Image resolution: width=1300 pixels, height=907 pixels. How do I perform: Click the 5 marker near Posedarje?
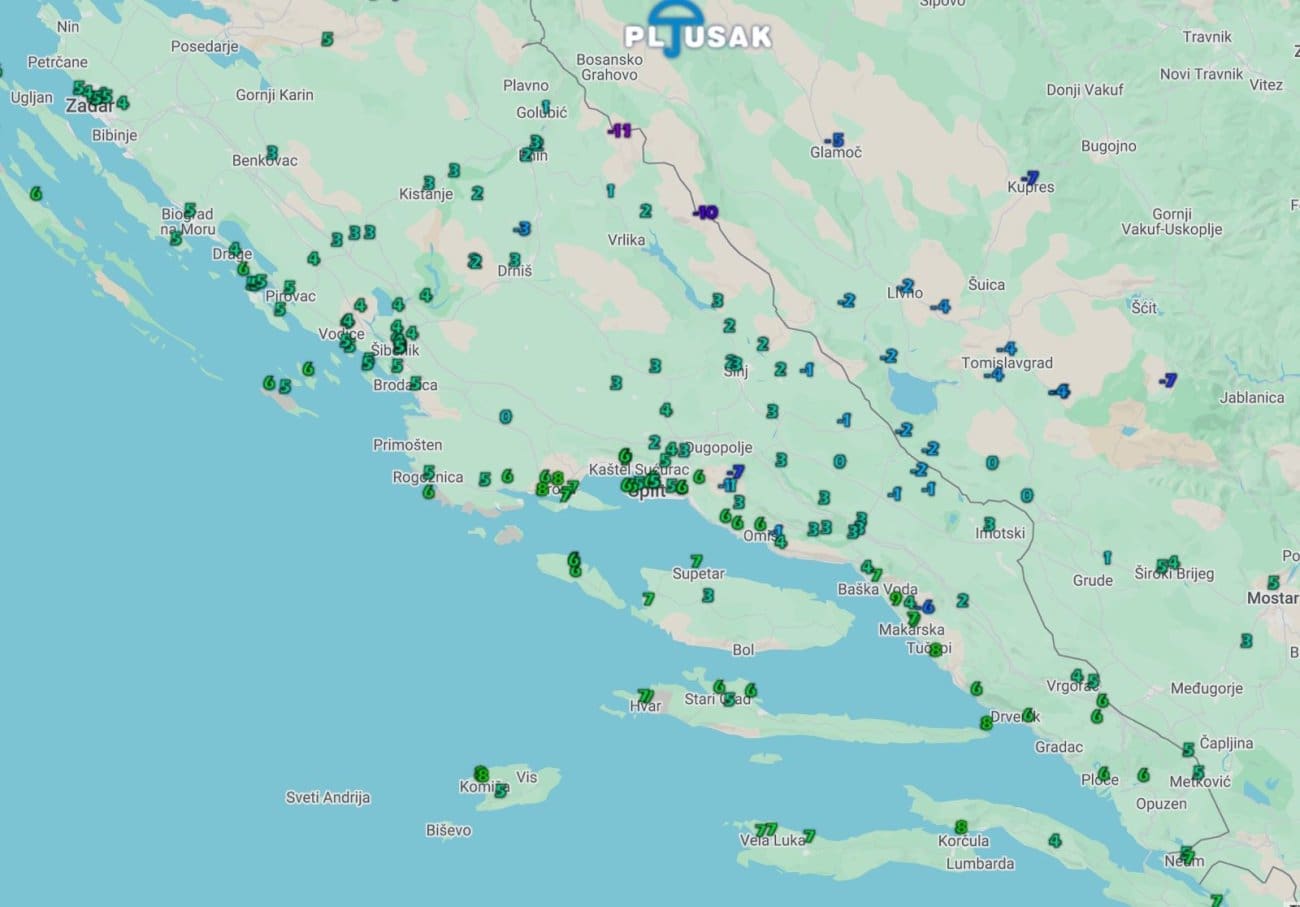click(x=327, y=39)
